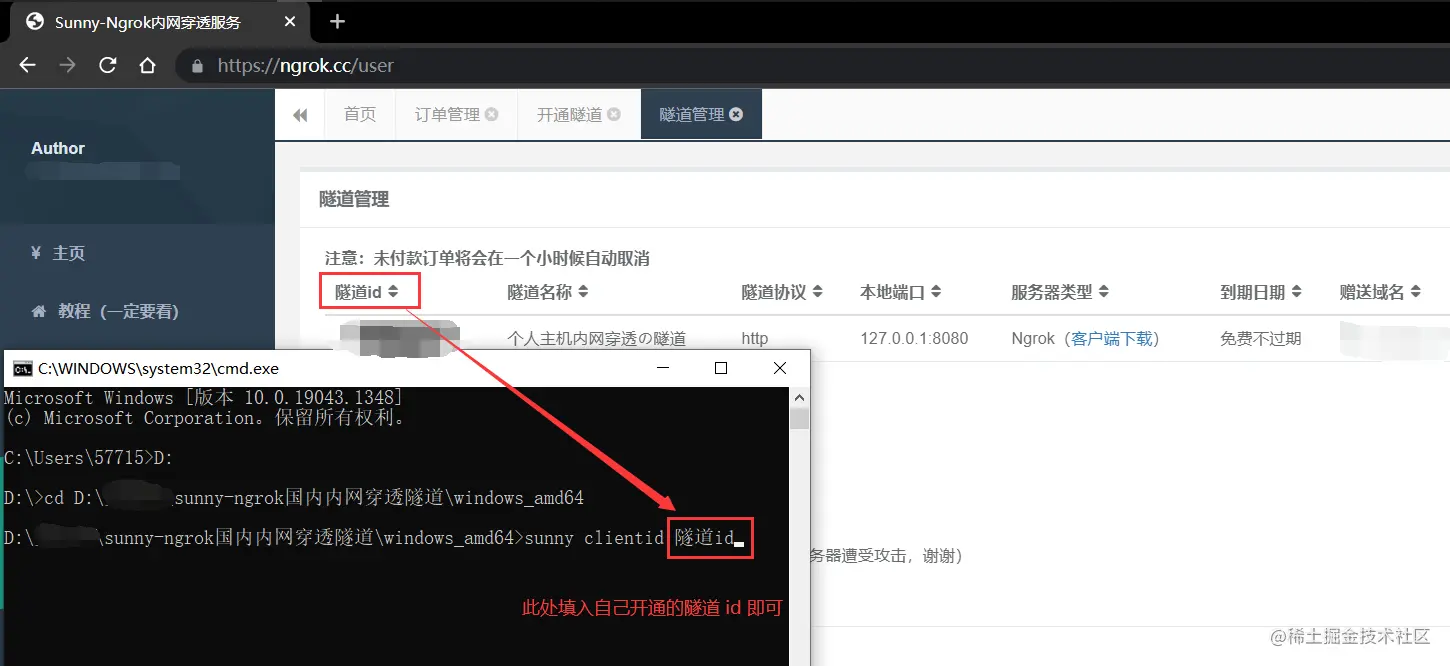Image resolution: width=1450 pixels, height=666 pixels.
Task: Reload the ngrok.cc page
Action: click(x=107, y=65)
